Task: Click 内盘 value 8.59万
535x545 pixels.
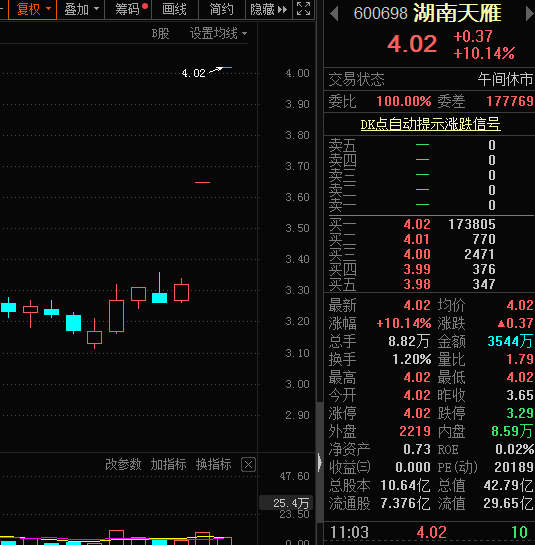Action: (x=512, y=431)
